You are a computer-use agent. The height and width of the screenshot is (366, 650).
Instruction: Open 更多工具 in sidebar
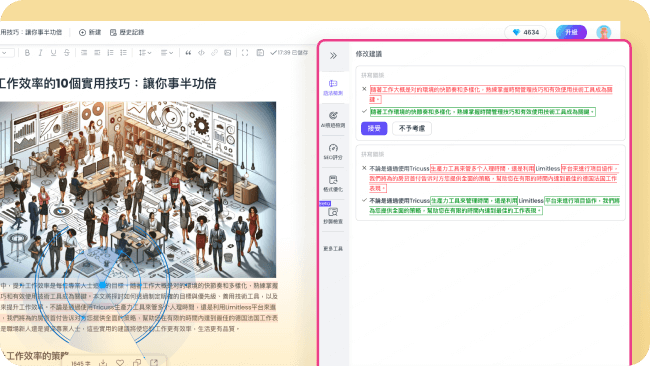[x=333, y=249]
